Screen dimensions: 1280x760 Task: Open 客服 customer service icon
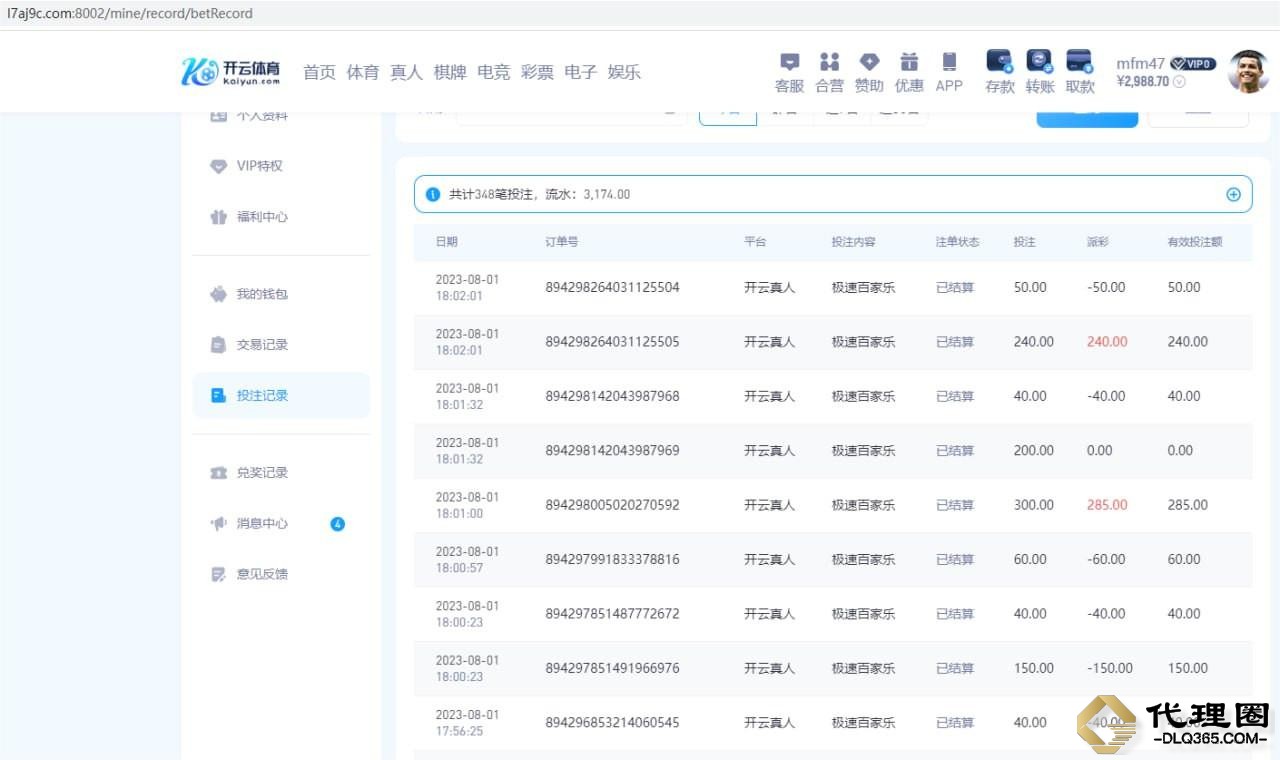789,62
